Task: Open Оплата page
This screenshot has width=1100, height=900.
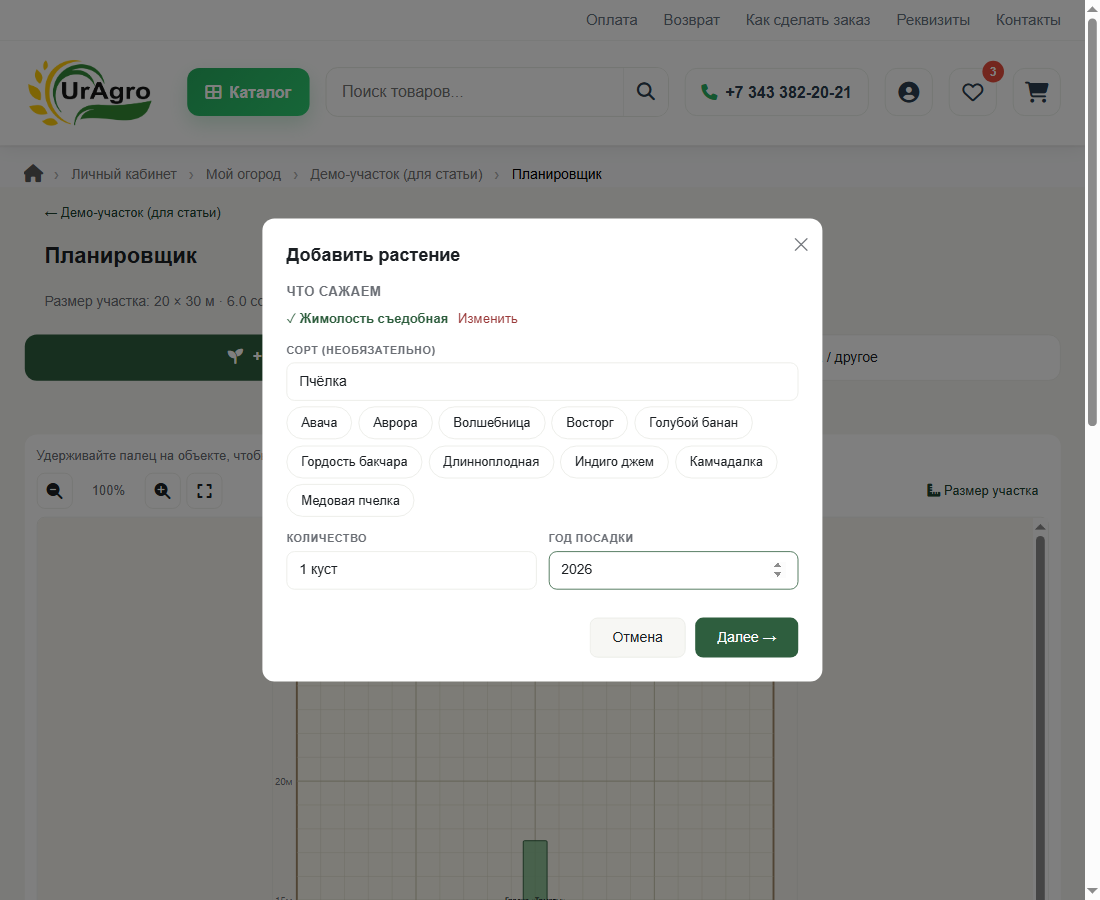Action: tap(612, 20)
